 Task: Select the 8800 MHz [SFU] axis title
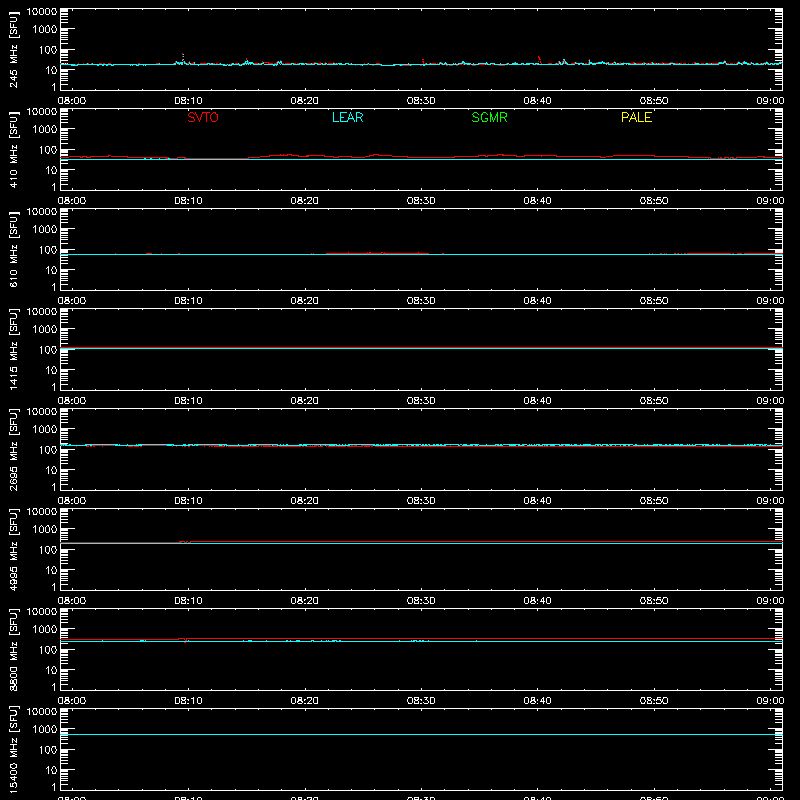coord(13,649)
